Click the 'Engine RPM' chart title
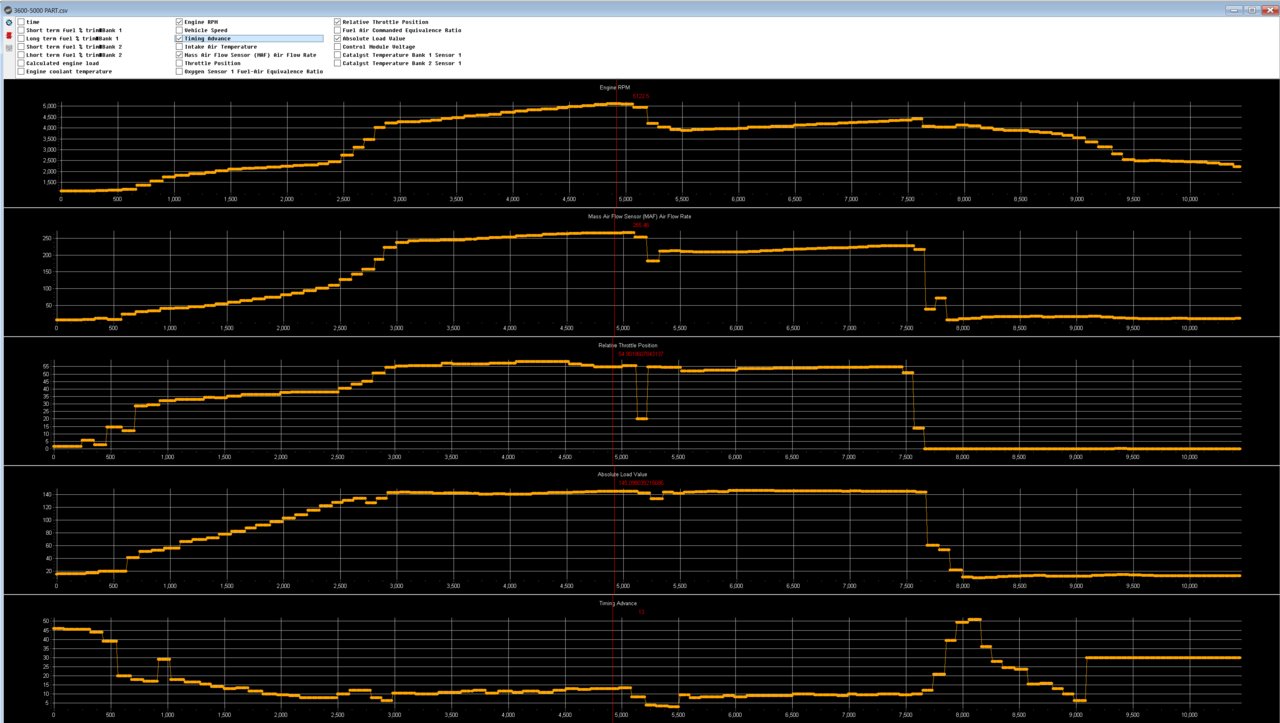This screenshot has width=1280, height=723. coord(615,88)
